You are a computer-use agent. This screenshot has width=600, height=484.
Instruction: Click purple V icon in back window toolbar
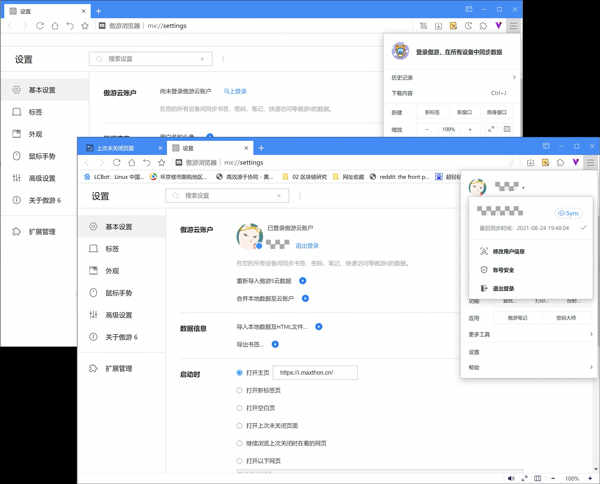(498, 26)
